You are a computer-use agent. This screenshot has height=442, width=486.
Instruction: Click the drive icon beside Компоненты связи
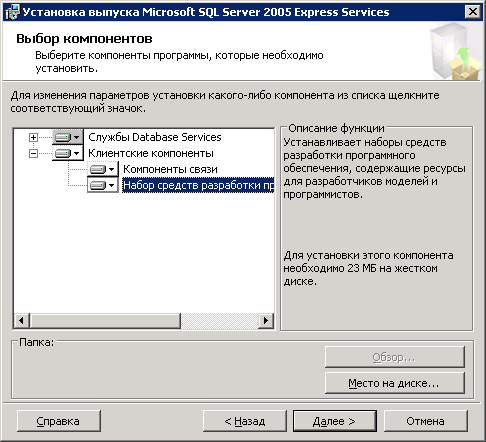click(x=98, y=169)
